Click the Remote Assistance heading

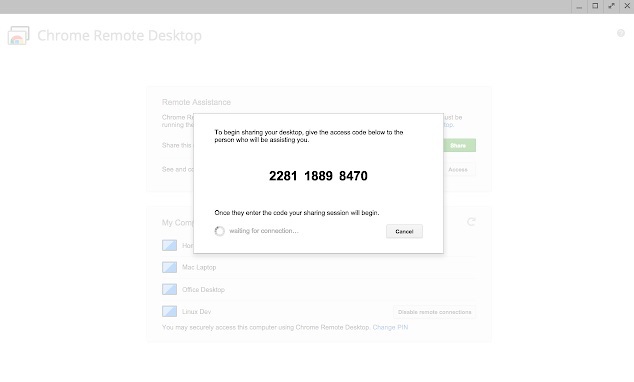pos(196,102)
